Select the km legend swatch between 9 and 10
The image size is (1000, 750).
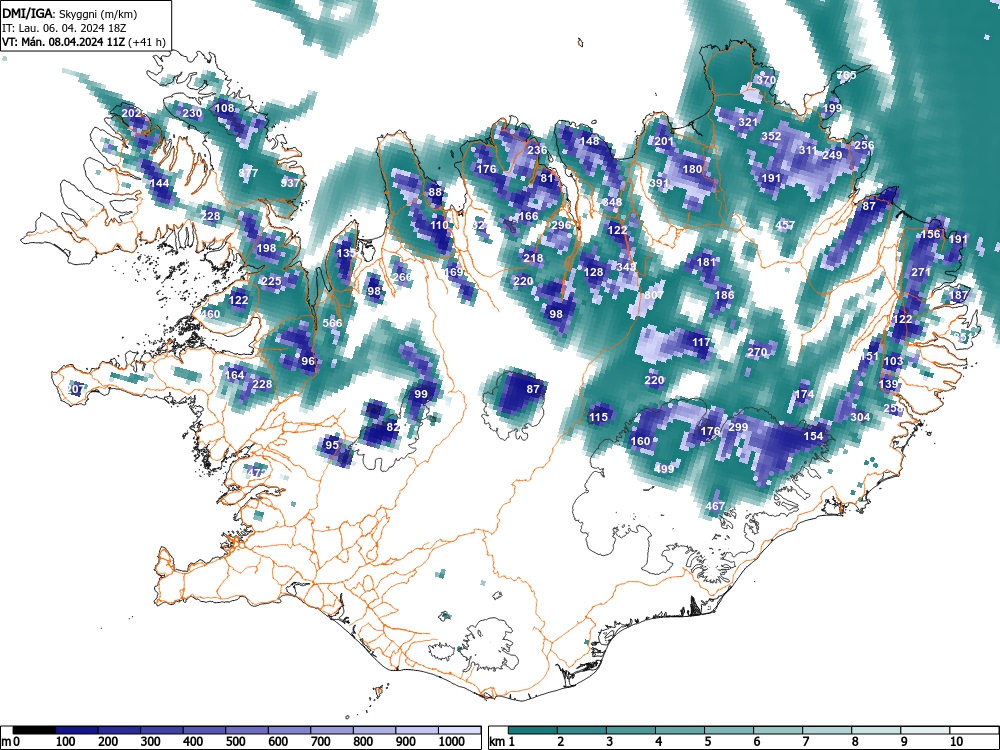pos(925,730)
